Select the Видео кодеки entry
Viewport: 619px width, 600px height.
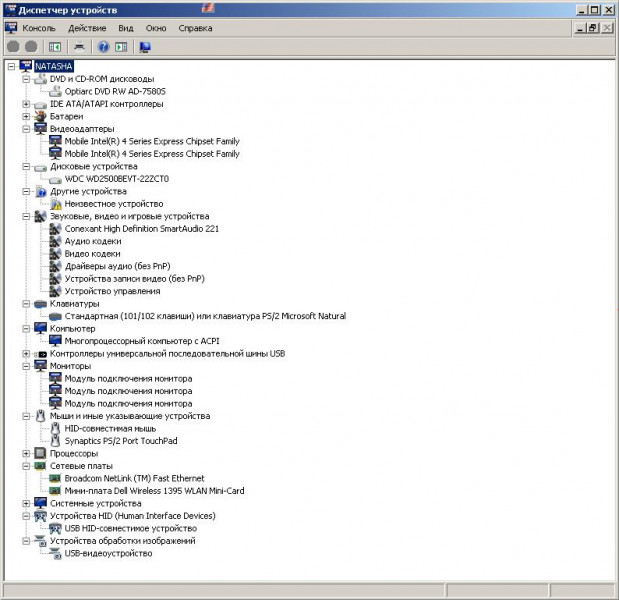(x=92, y=254)
